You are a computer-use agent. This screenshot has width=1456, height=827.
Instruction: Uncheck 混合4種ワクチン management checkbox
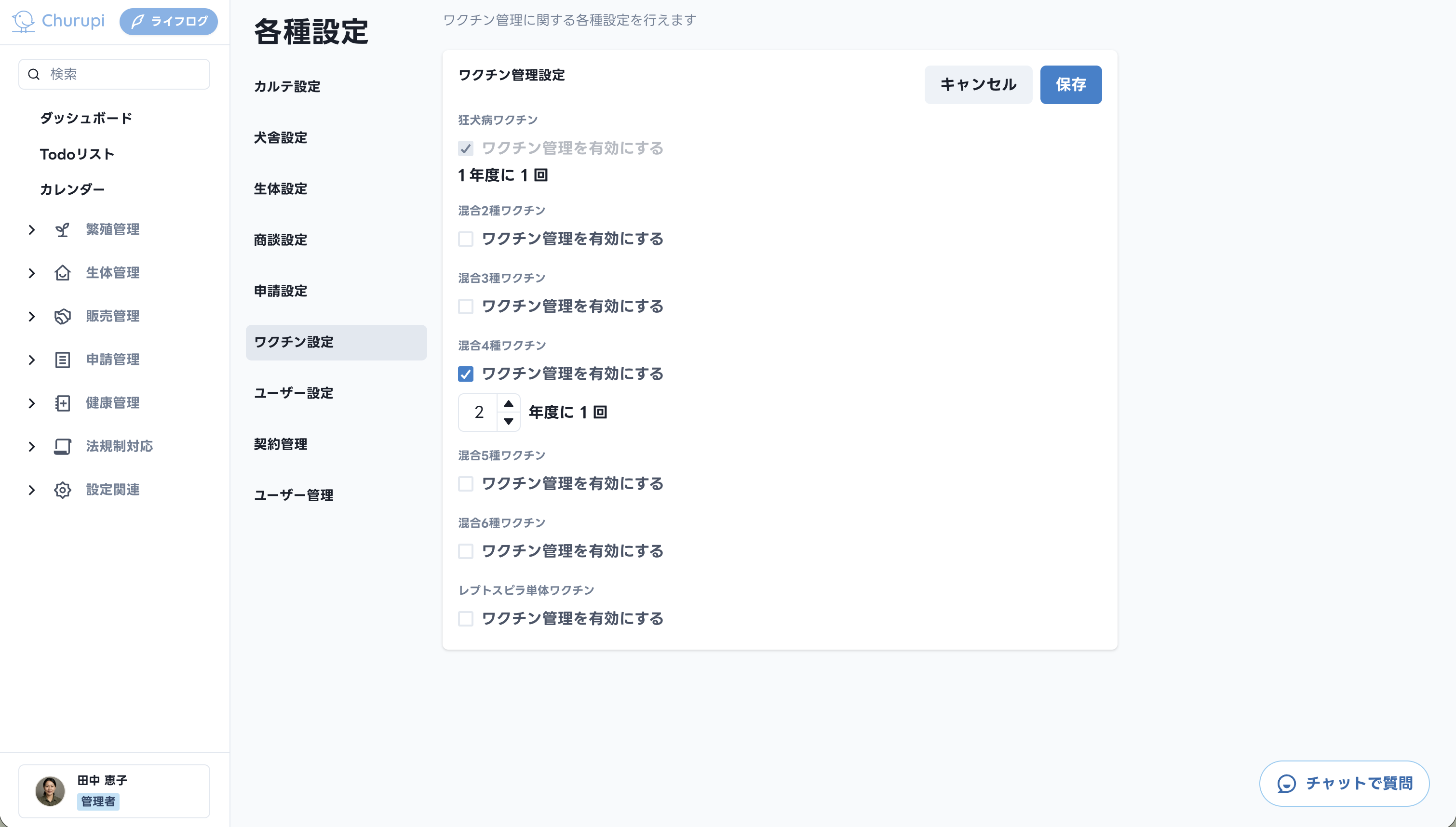click(x=466, y=374)
